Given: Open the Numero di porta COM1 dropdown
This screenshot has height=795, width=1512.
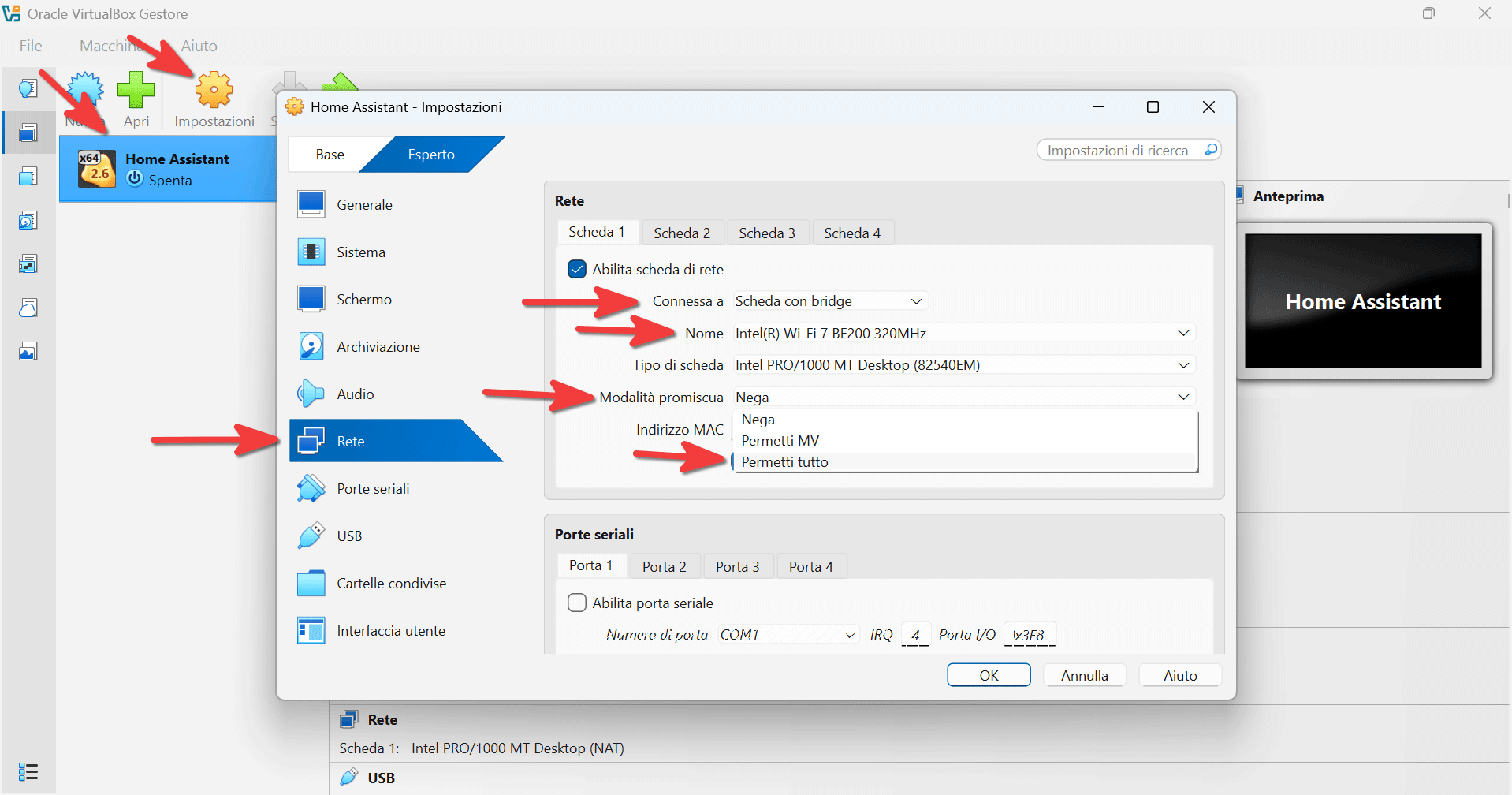Looking at the screenshot, I should point(788,634).
